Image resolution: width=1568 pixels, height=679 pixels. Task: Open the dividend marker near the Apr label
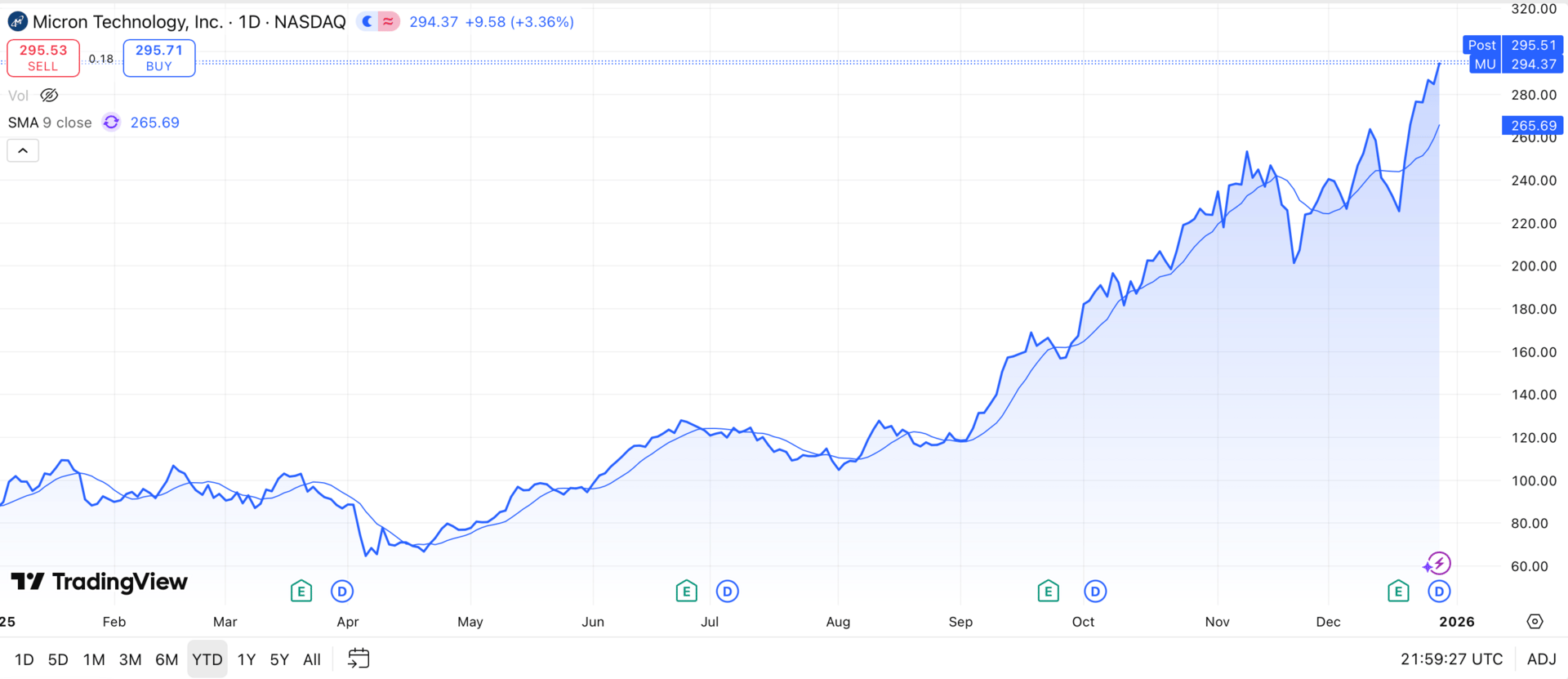(342, 591)
